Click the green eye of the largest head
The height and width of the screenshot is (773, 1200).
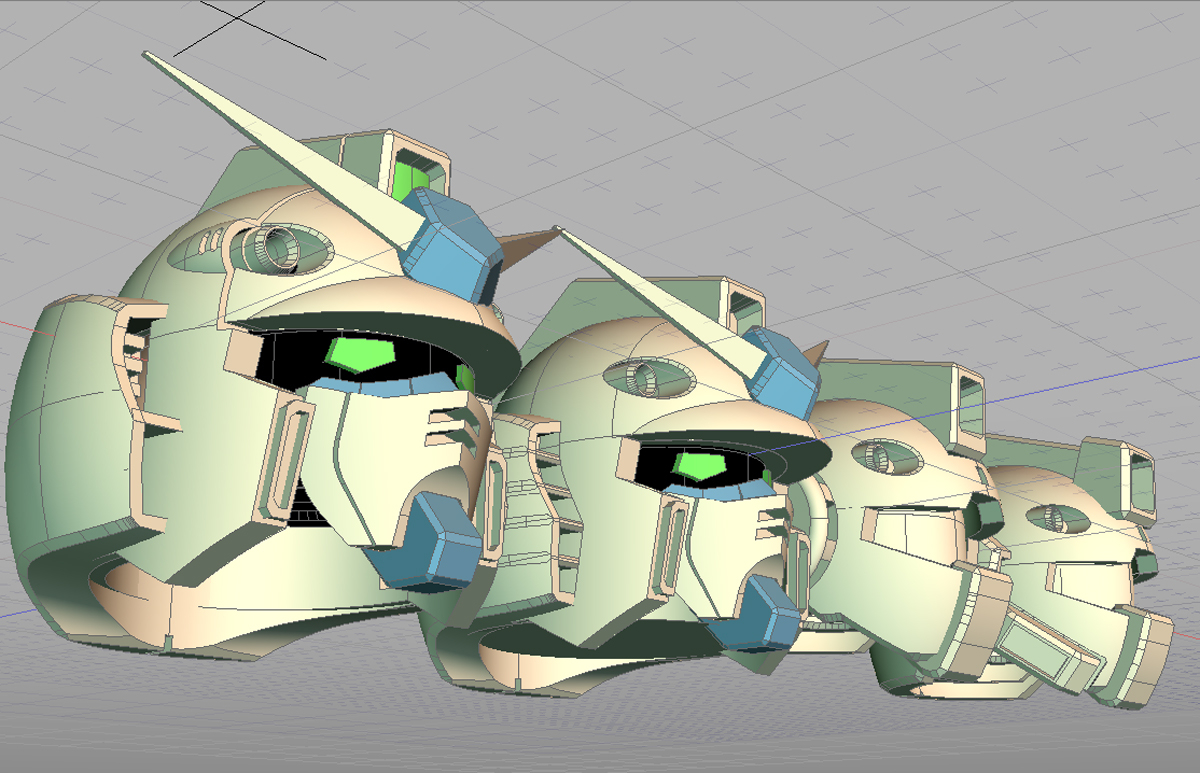[x=362, y=354]
